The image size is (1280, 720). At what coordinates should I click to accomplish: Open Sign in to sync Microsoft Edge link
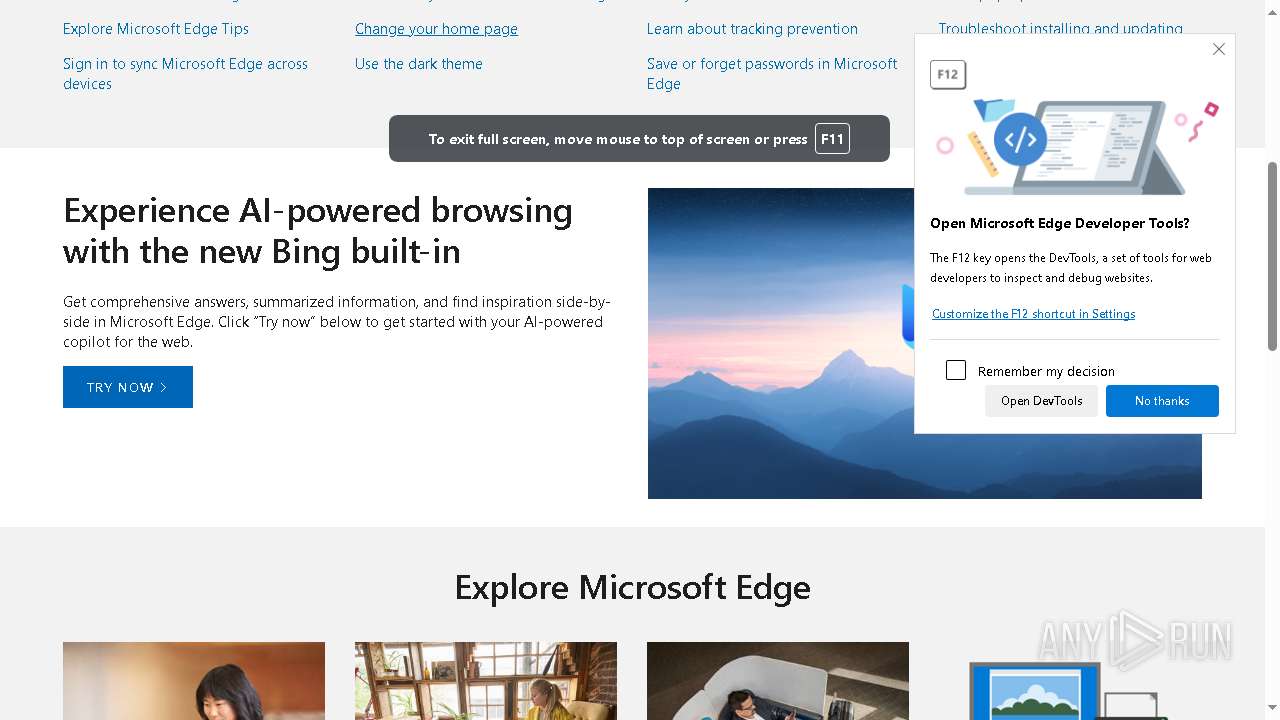(x=185, y=74)
